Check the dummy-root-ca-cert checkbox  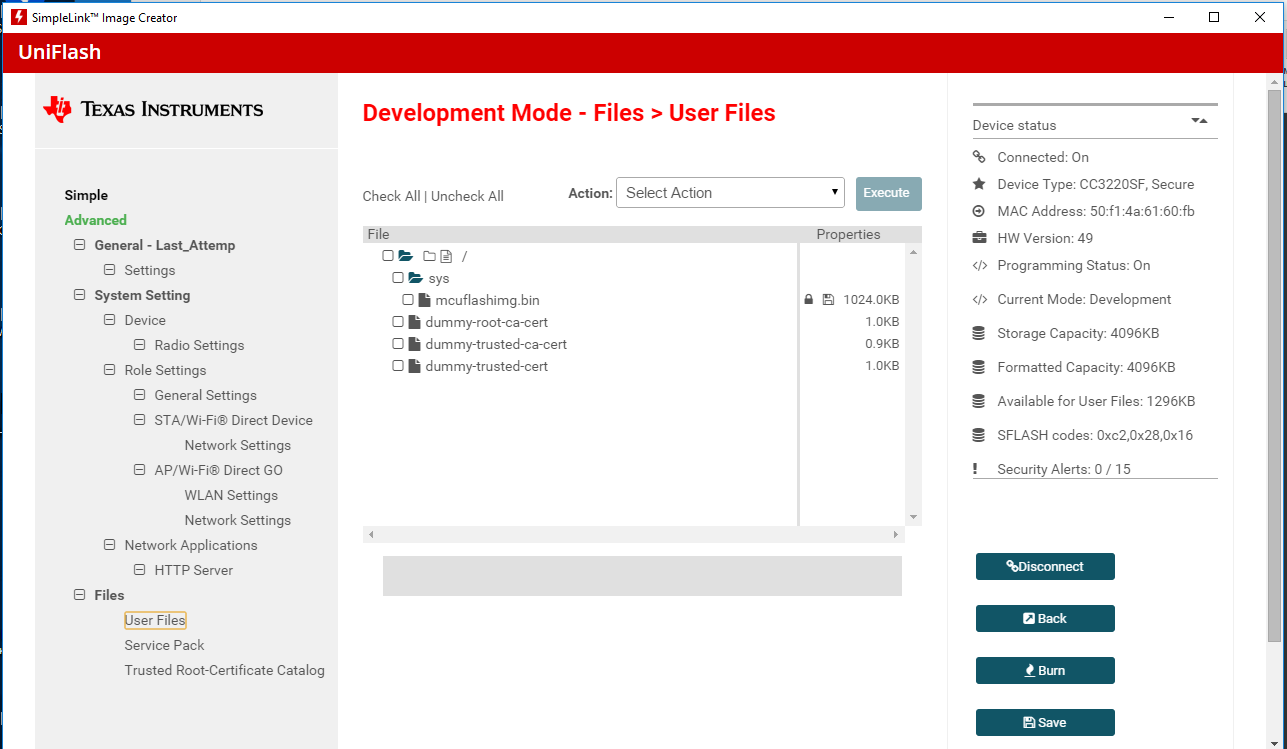398,322
